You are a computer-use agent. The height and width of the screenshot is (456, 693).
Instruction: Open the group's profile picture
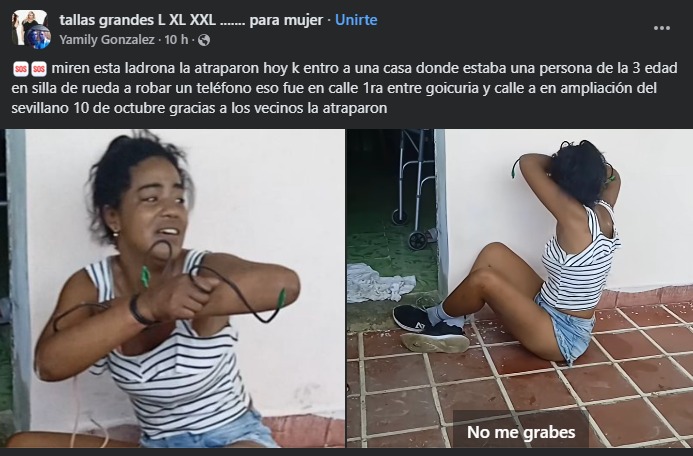tap(27, 25)
